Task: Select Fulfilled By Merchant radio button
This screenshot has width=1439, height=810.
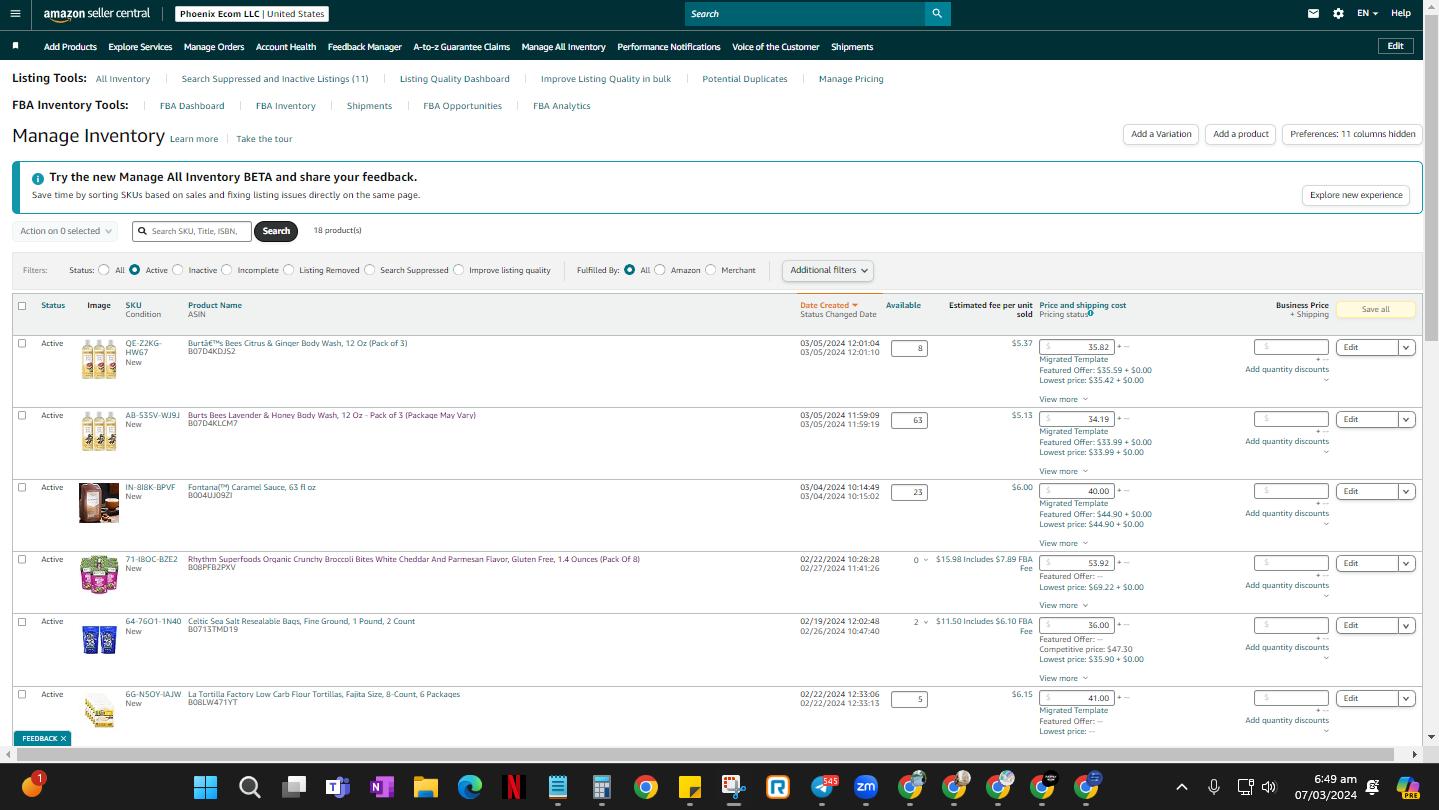Action: coord(711,270)
